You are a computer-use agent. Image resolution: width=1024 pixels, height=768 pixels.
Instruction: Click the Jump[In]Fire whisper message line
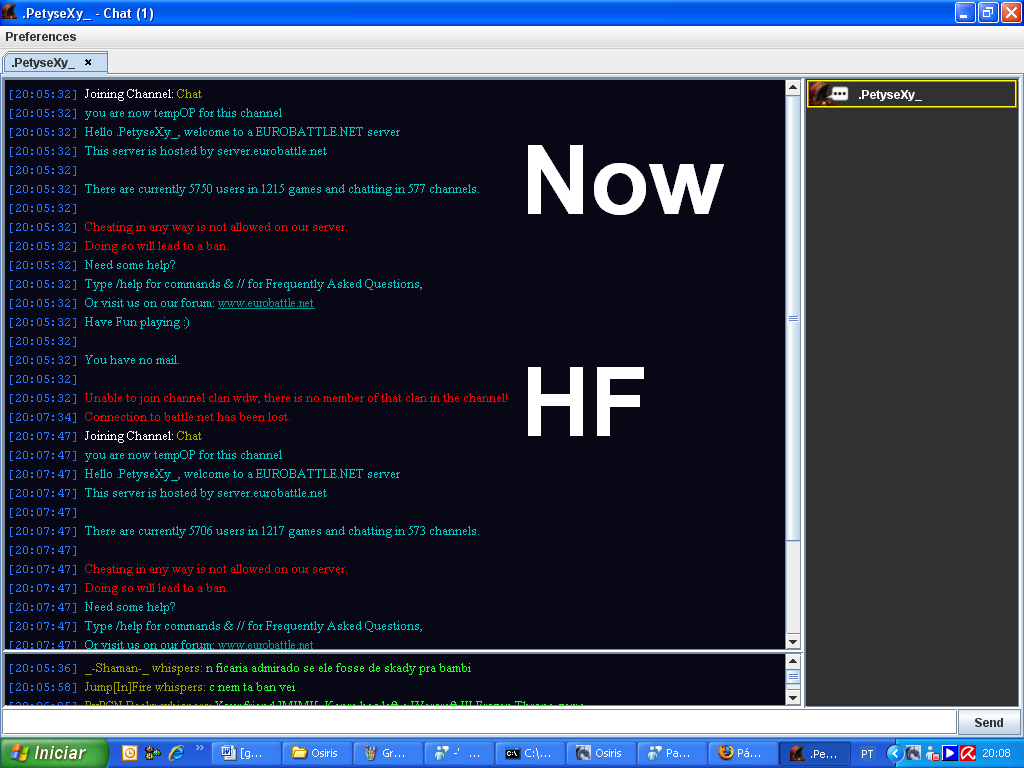152,687
